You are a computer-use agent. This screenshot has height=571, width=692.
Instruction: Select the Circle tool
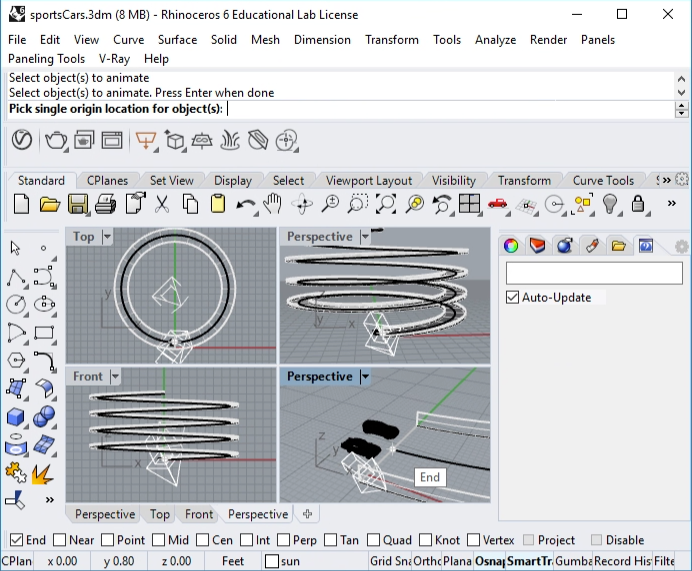coord(16,304)
